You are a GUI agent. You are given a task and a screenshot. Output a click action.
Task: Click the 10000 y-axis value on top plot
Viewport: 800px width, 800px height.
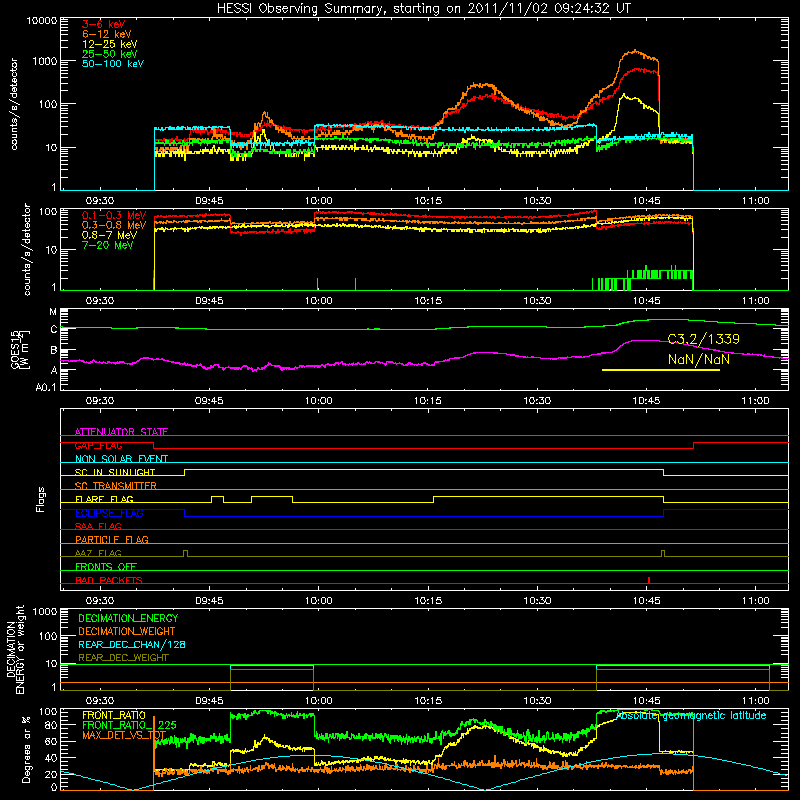click(x=42, y=21)
